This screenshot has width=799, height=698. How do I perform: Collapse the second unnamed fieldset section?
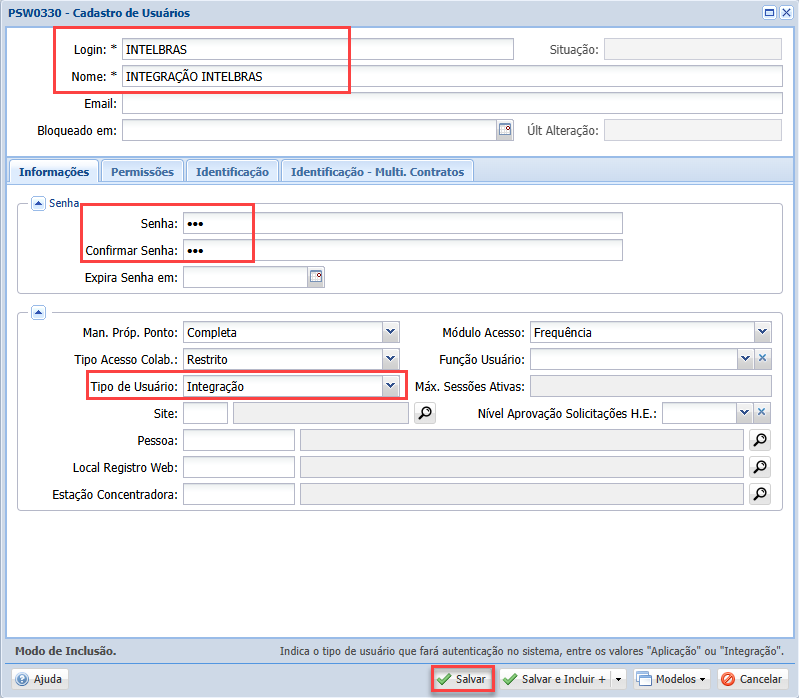pyautogui.click(x=38, y=312)
